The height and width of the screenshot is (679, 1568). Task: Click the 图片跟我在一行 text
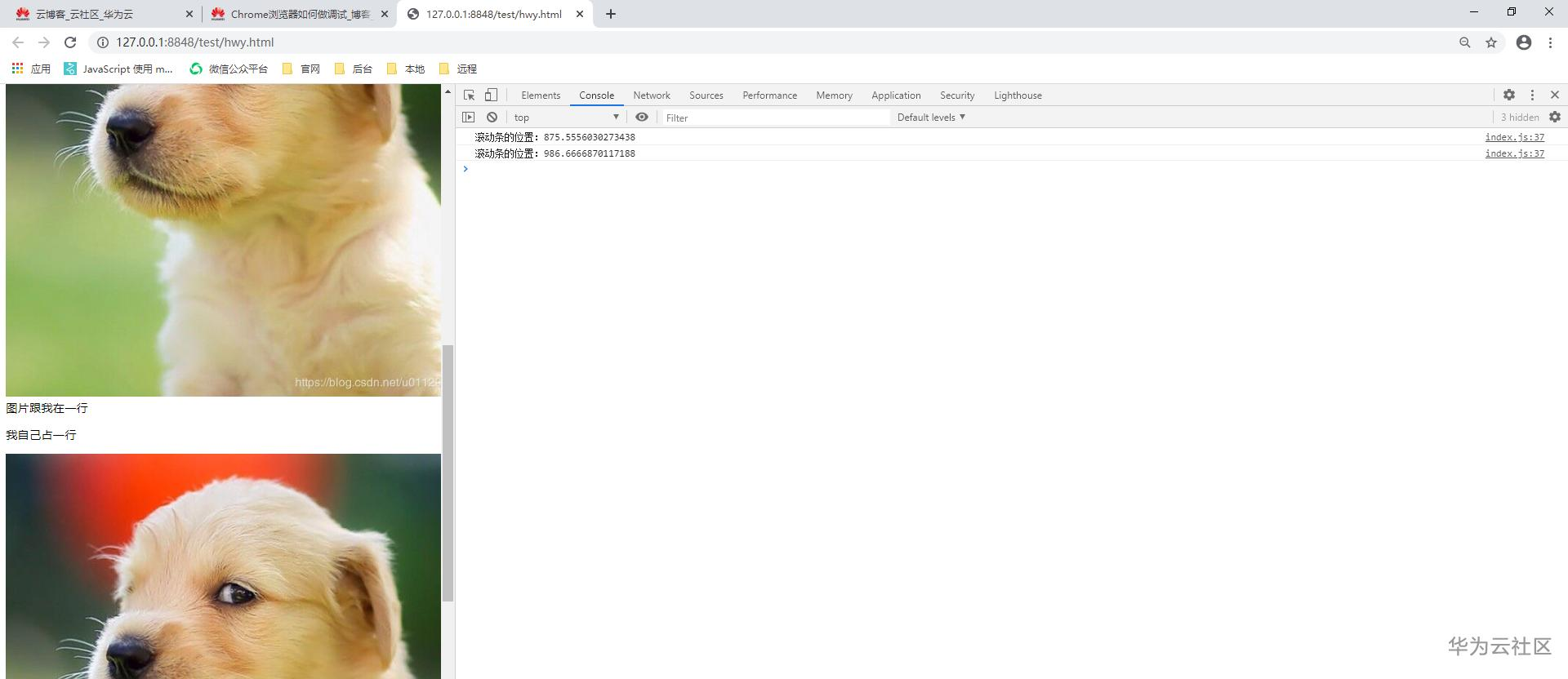[47, 408]
